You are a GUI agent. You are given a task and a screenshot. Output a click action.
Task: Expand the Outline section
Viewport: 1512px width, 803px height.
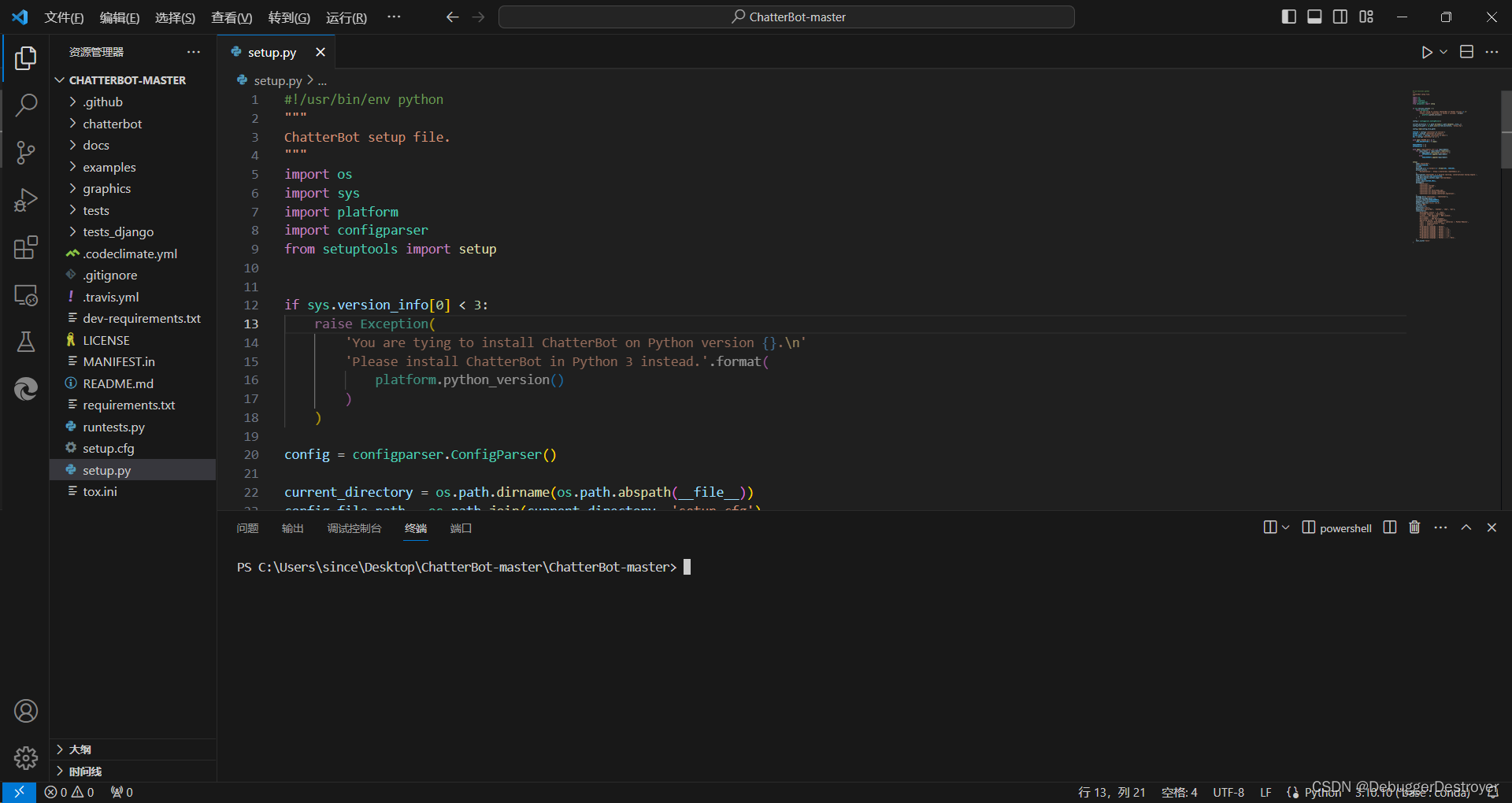click(x=133, y=749)
